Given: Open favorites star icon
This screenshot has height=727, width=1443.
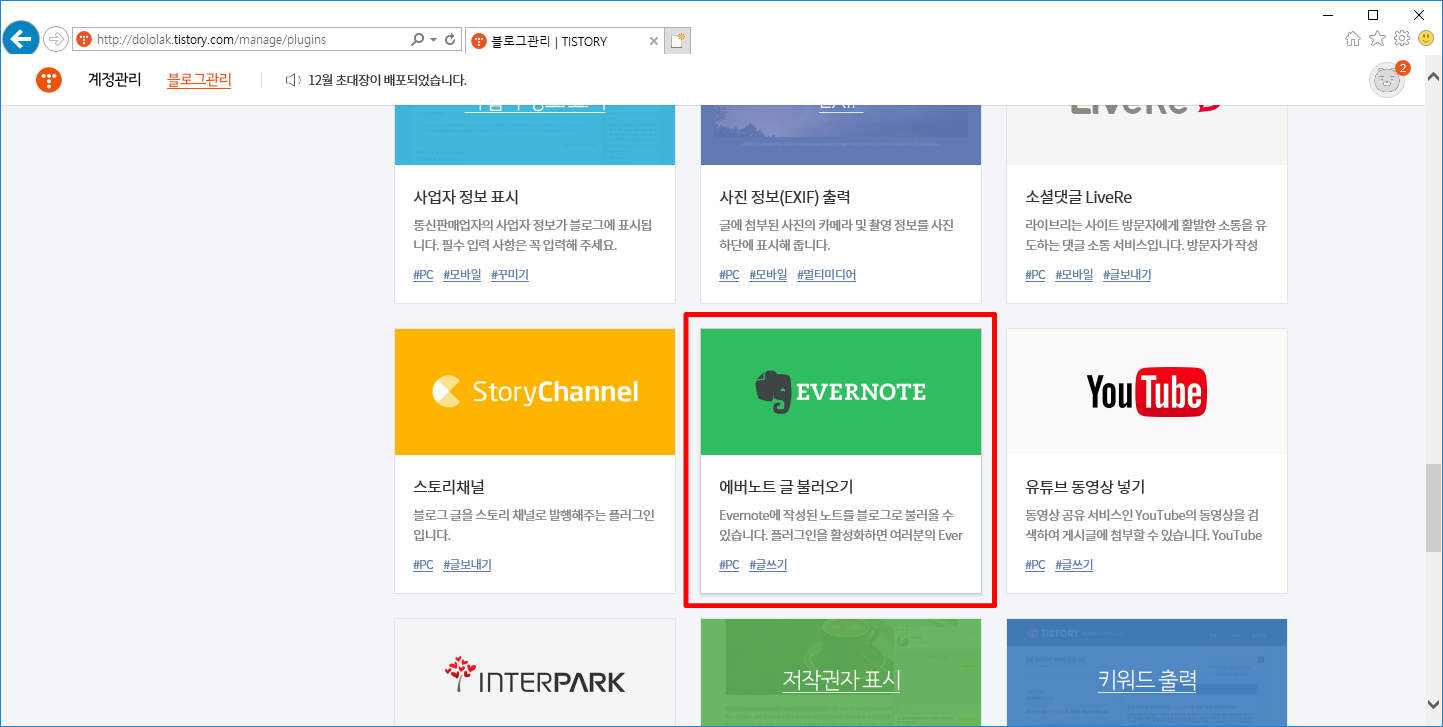Looking at the screenshot, I should coord(1378,39).
